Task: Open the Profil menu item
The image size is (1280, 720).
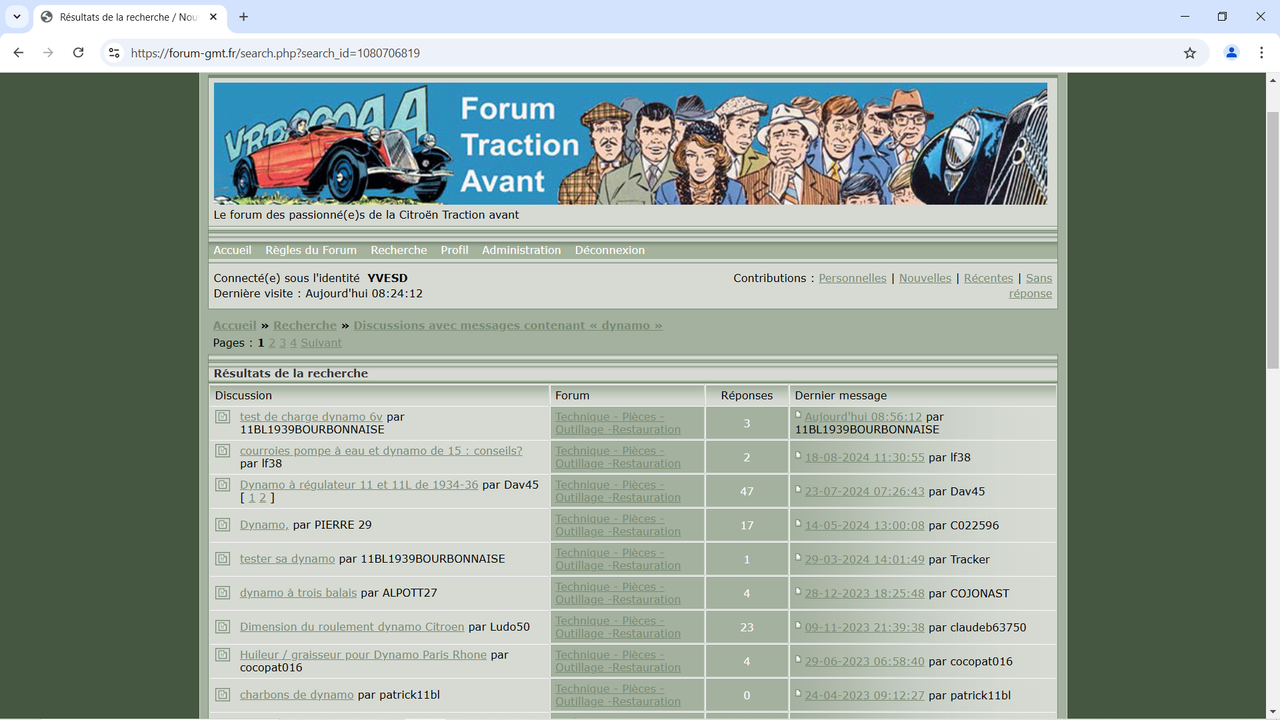Action: pos(455,250)
